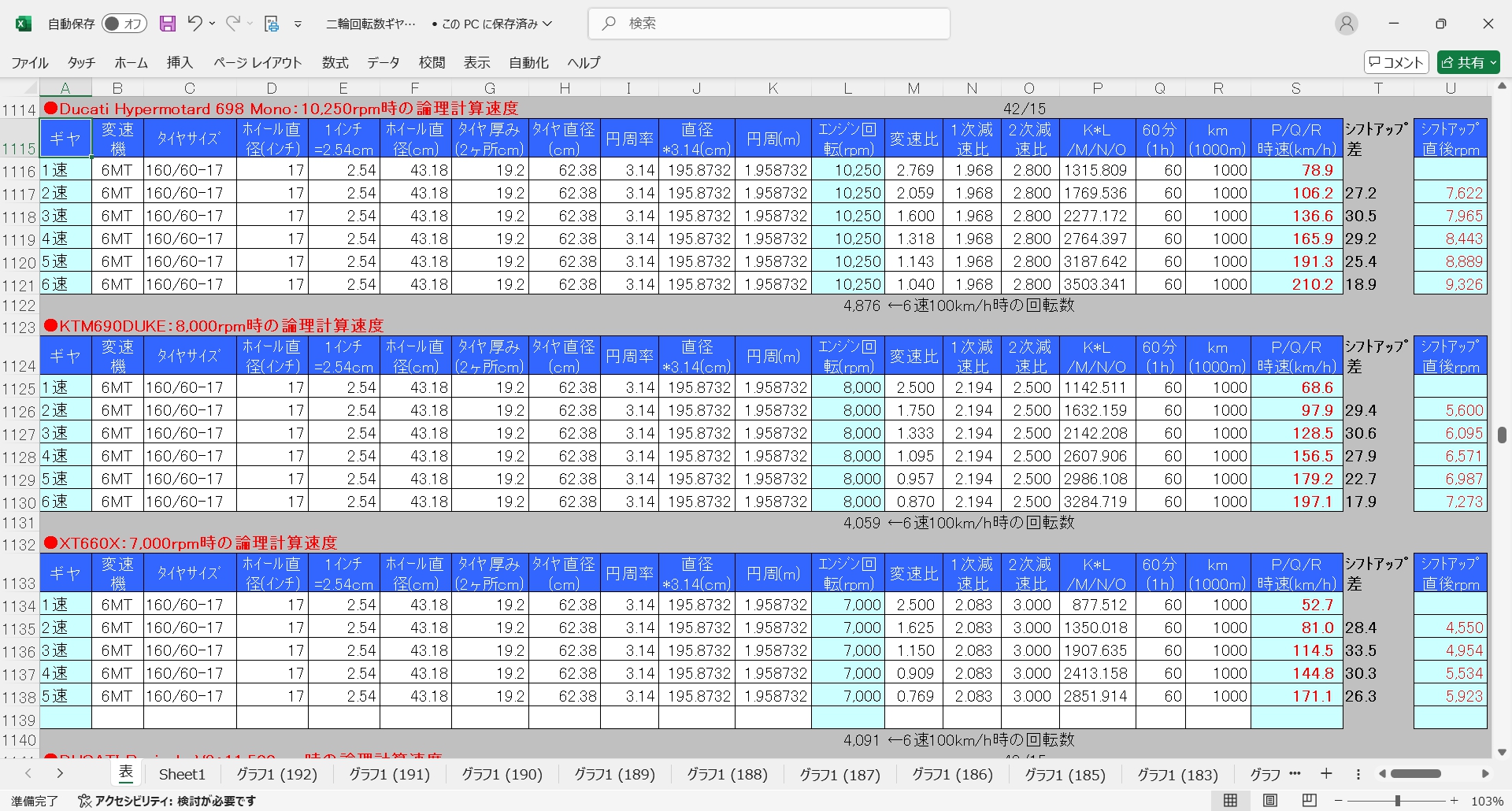The image size is (1512, 811).
Task: Open the user account profile icon
Action: coord(1347,24)
